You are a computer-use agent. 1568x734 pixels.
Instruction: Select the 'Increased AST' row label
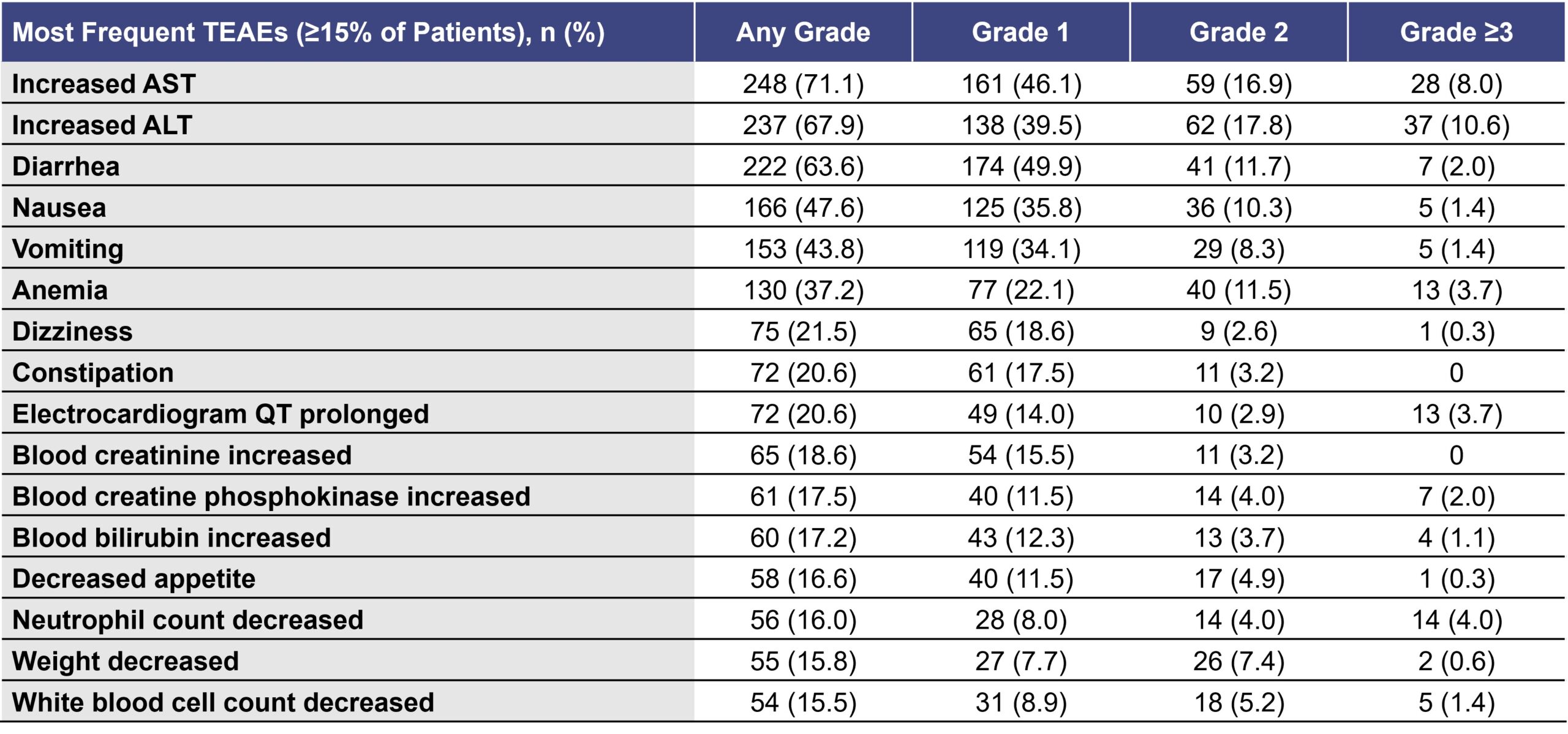104,84
